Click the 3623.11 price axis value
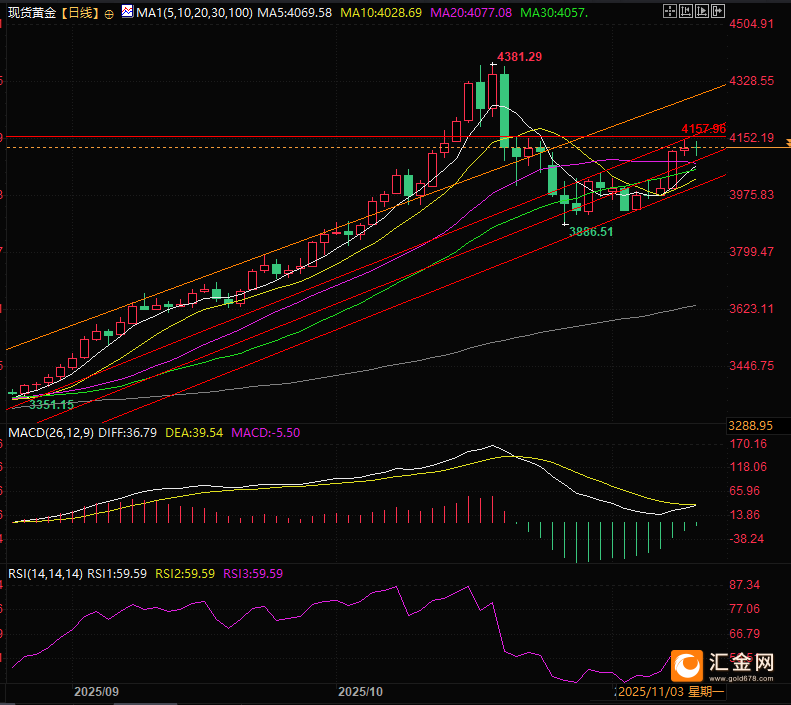The width and height of the screenshot is (791, 705). click(x=751, y=309)
